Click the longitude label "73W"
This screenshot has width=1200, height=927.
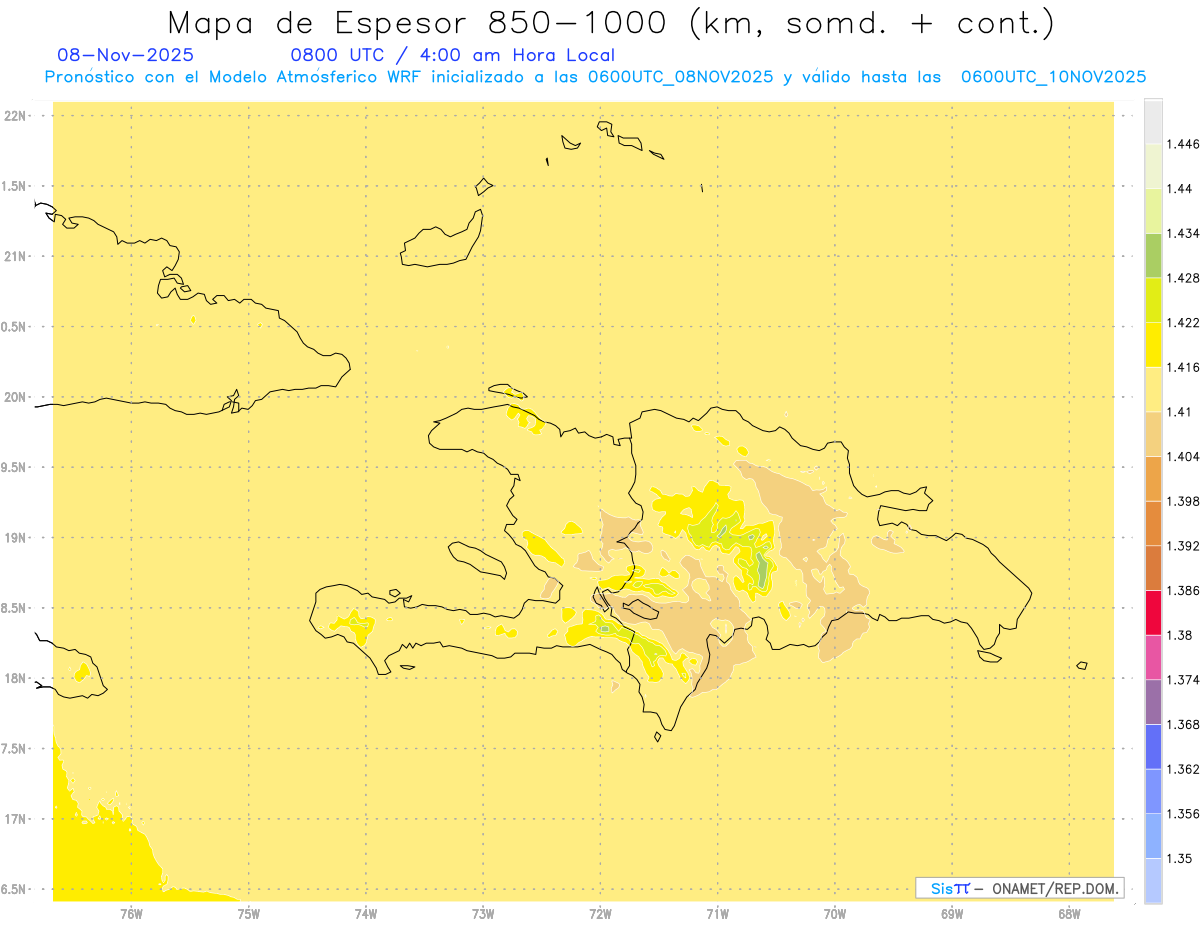tap(483, 913)
